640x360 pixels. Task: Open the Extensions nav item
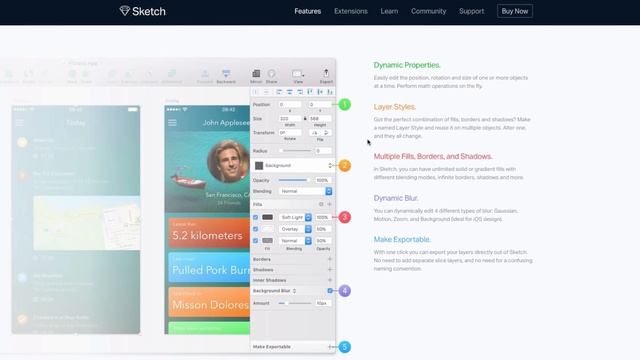coord(351,11)
